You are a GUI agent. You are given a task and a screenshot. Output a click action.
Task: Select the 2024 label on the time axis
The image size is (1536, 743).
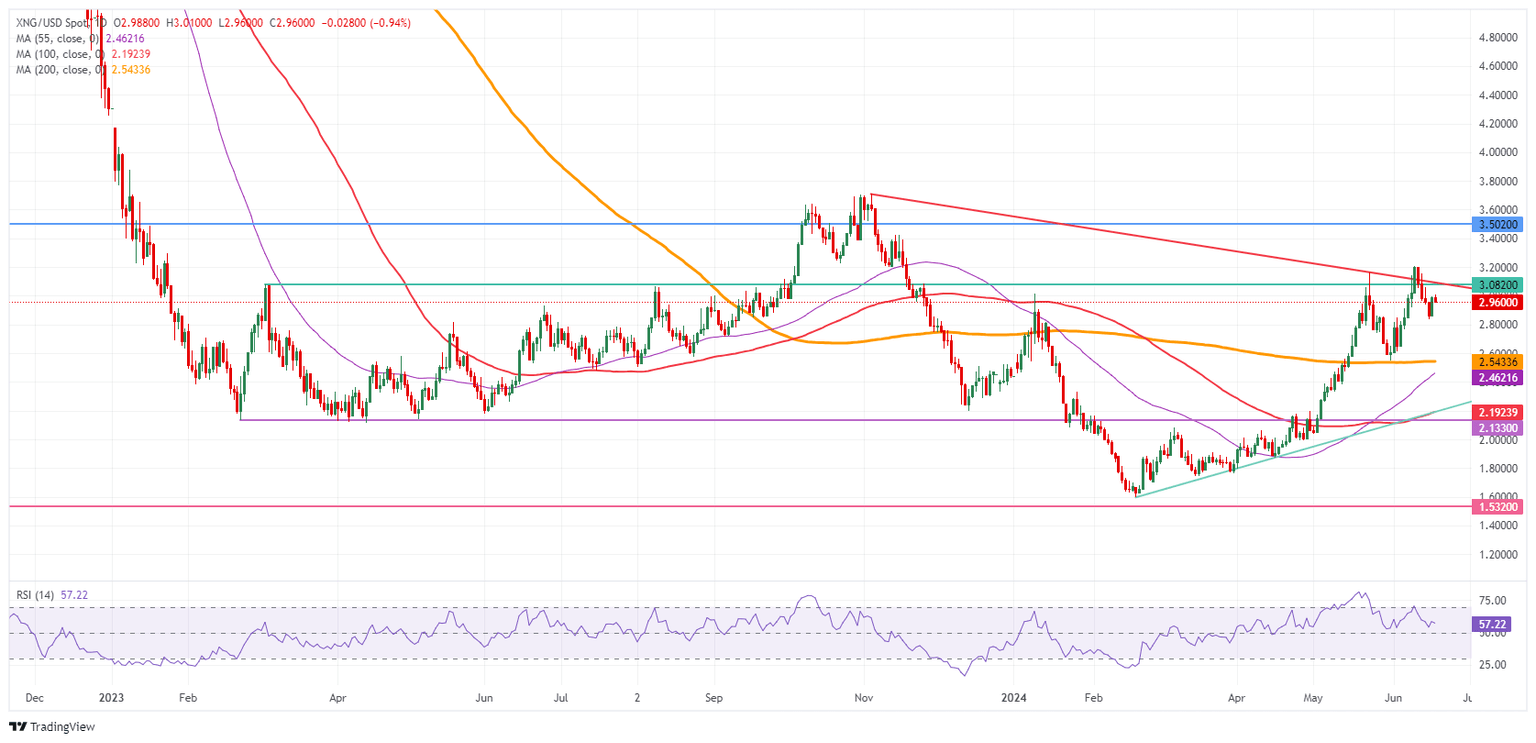click(1014, 699)
